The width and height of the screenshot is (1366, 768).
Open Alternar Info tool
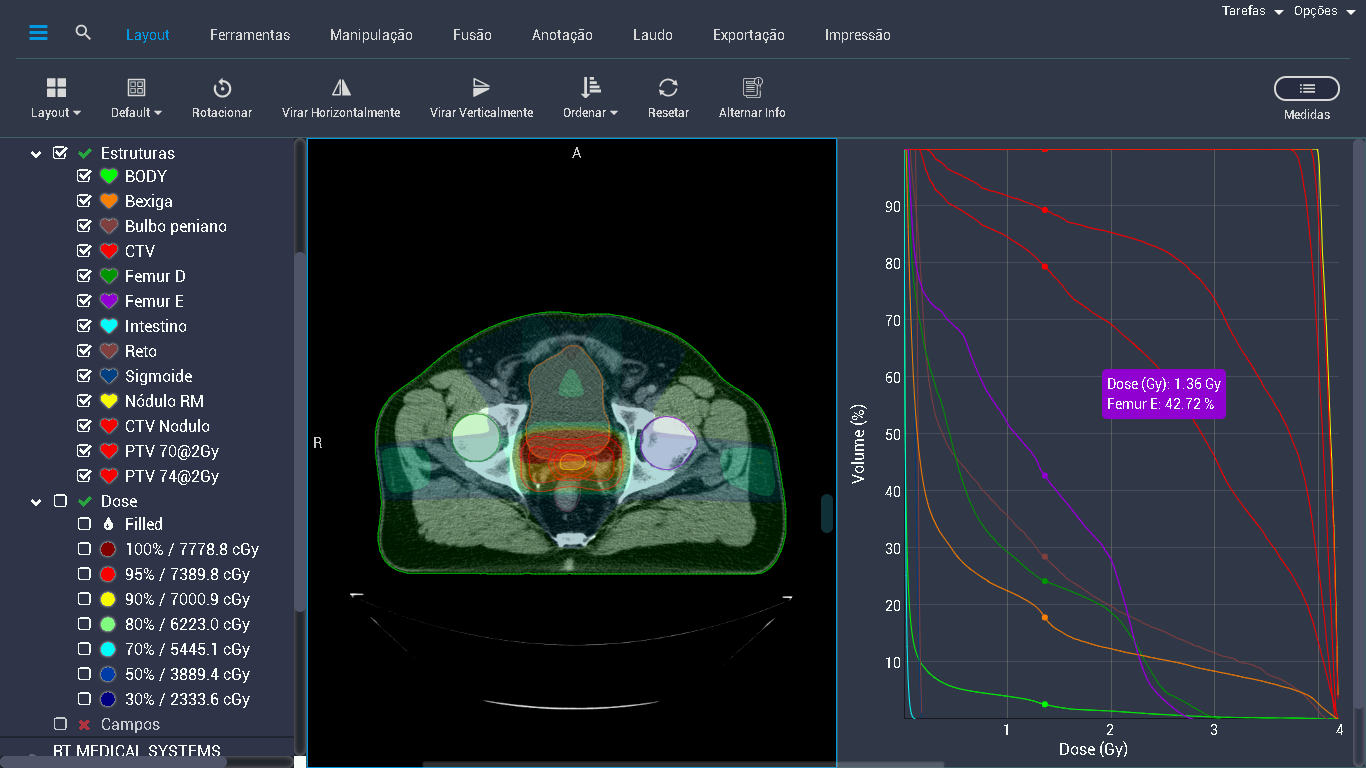(751, 96)
